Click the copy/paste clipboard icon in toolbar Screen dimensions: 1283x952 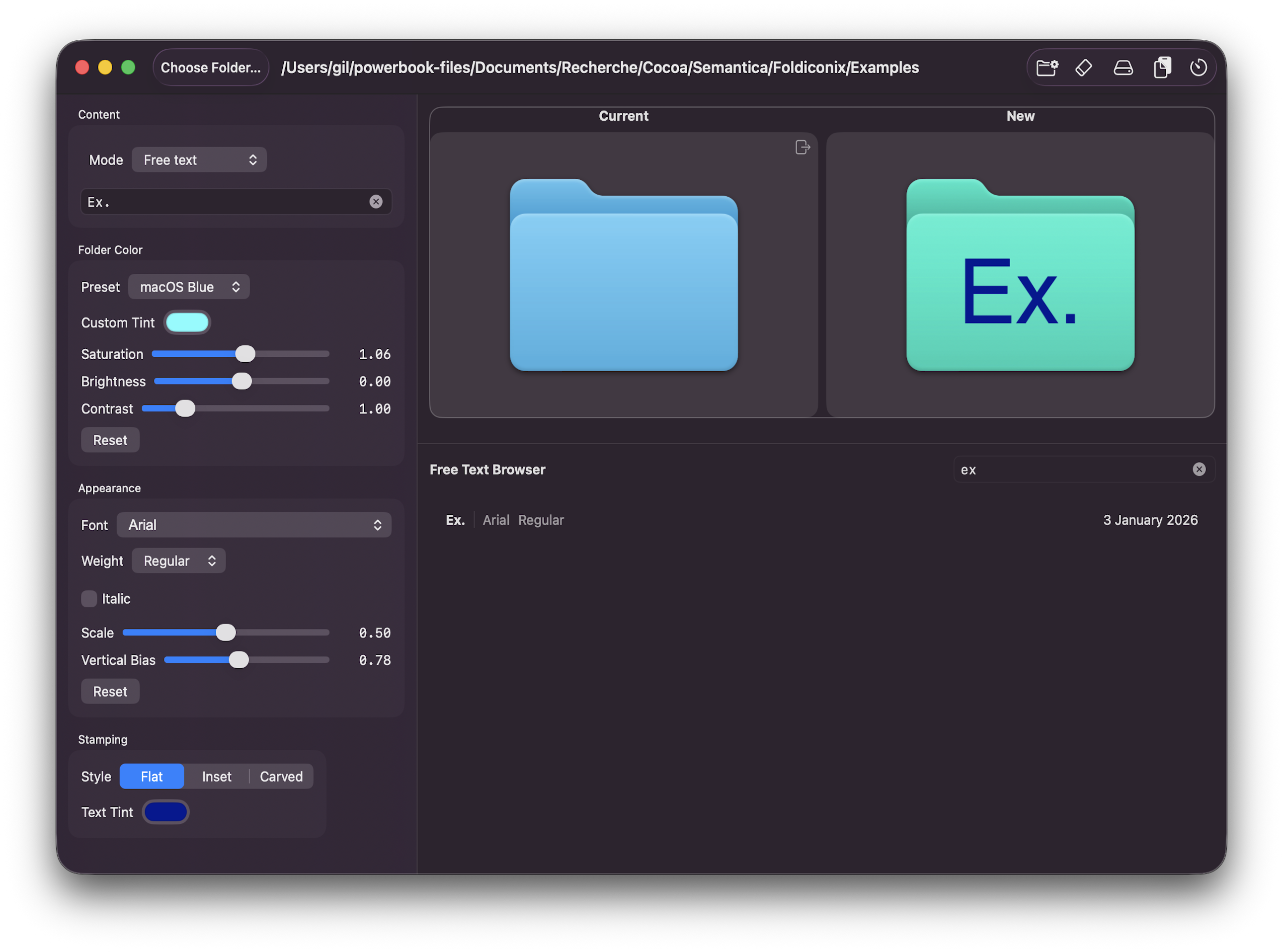tap(1163, 67)
